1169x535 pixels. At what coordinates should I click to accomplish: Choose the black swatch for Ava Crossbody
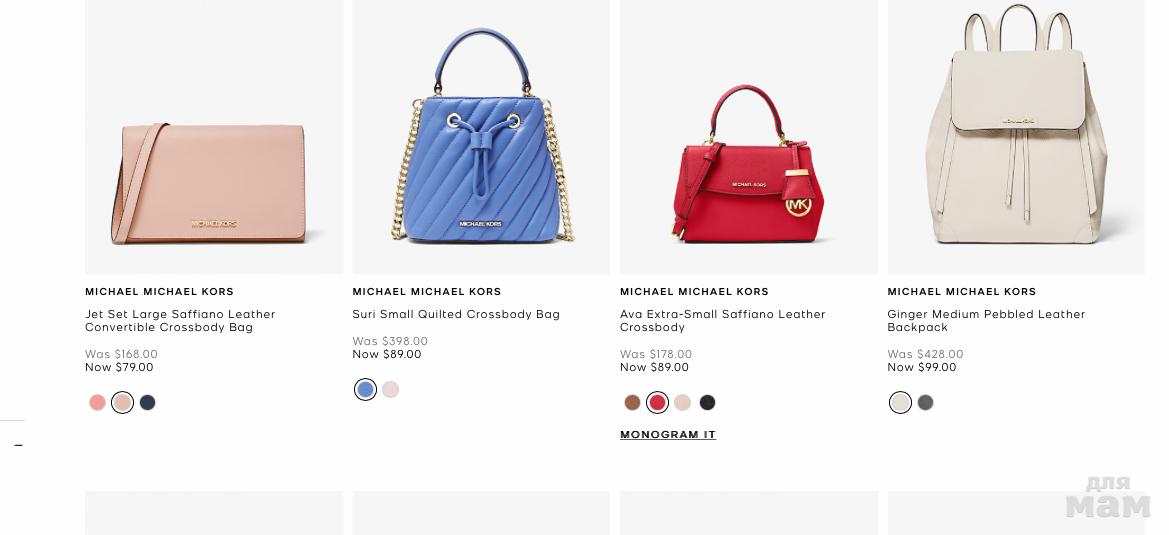(708, 402)
